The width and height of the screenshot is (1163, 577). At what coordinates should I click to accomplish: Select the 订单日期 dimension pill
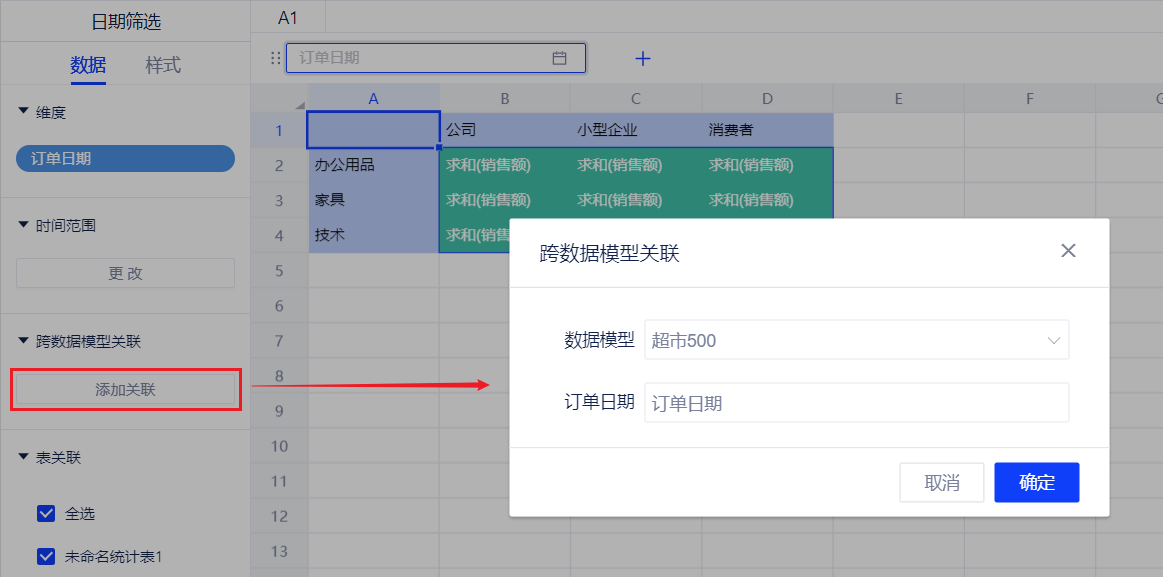125,158
